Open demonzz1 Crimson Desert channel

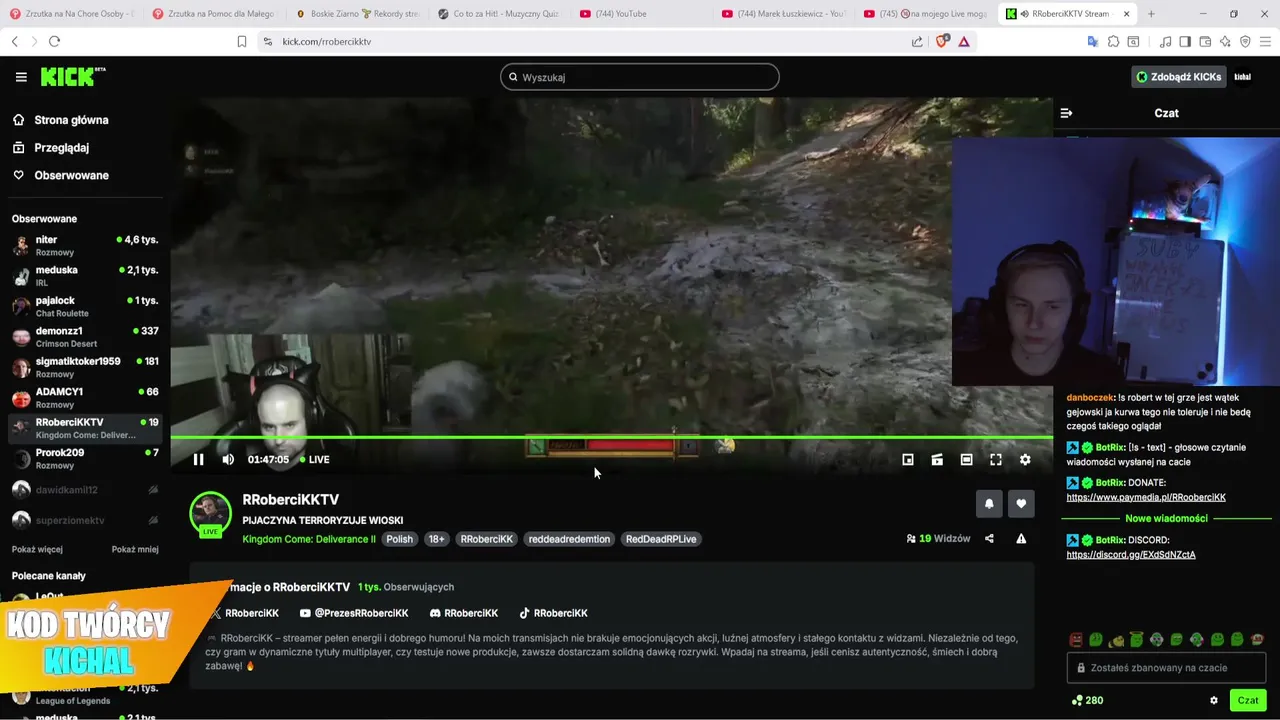tap(85, 337)
